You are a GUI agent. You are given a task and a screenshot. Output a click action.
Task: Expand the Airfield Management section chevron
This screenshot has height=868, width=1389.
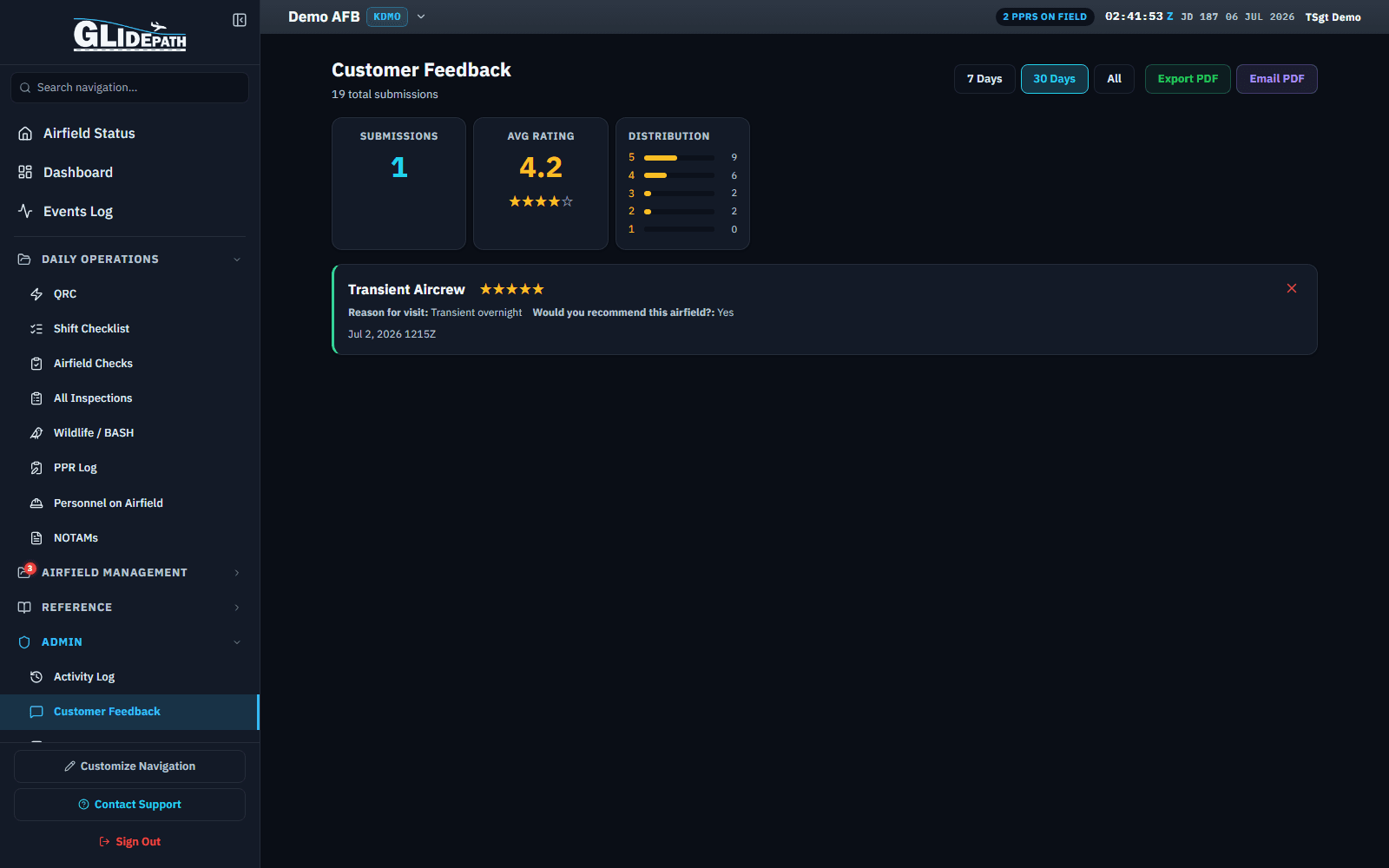click(237, 573)
